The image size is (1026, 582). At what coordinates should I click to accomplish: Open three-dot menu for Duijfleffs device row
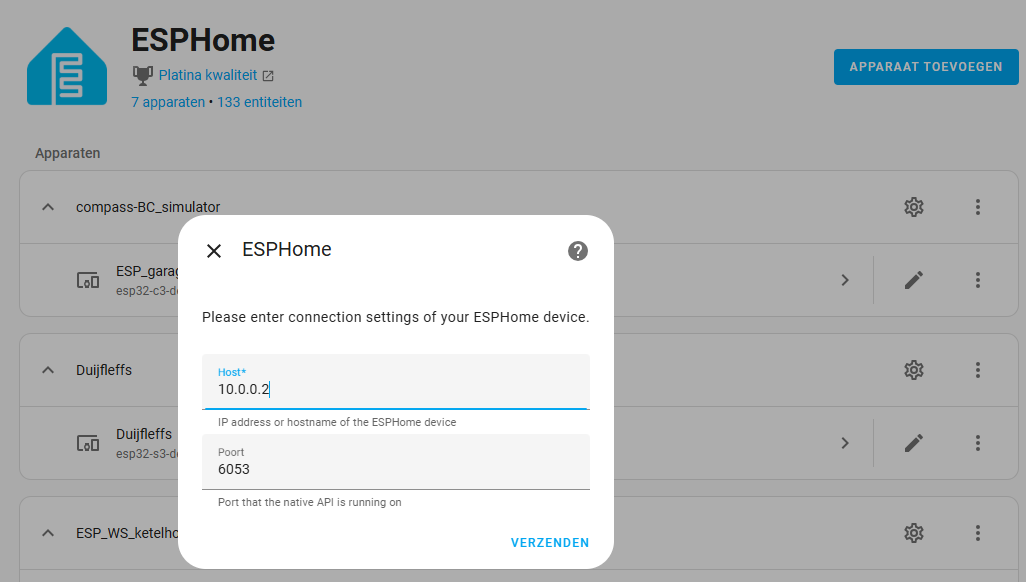coord(978,443)
